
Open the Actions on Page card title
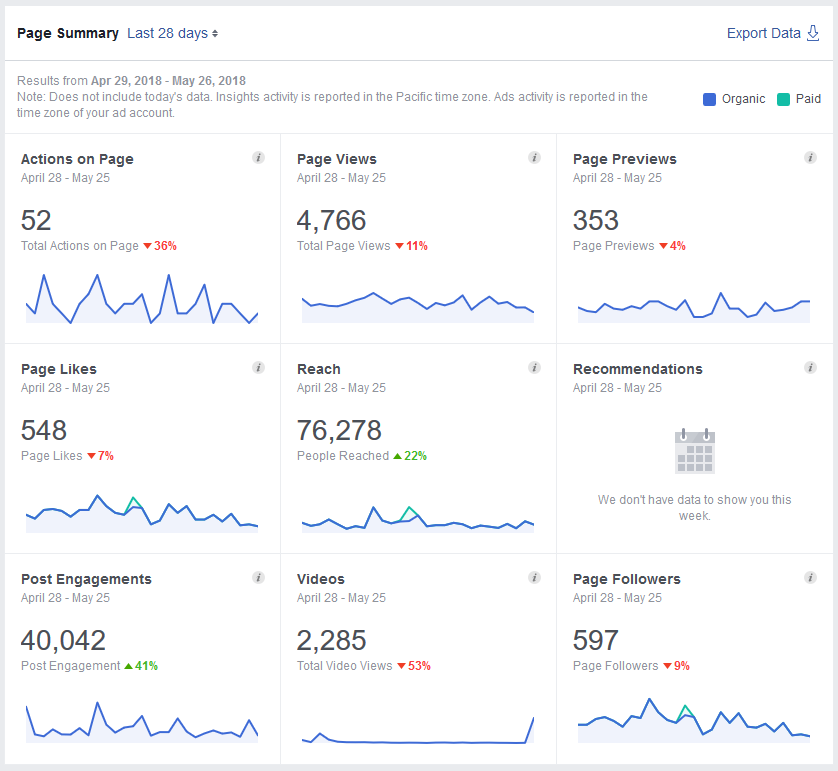[x=77, y=159]
